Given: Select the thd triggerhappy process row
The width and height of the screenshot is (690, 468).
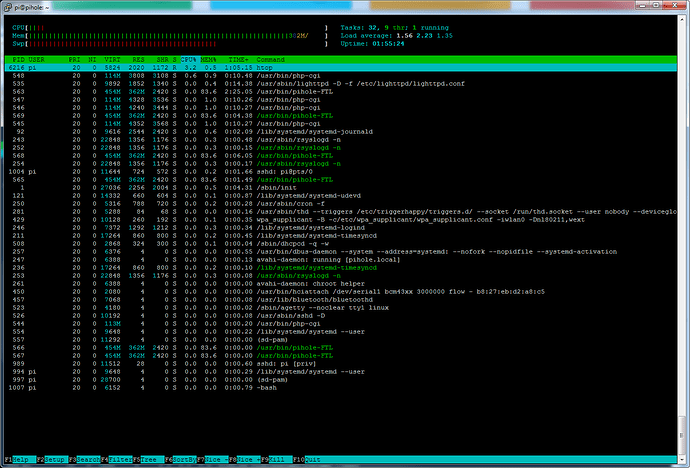Looking at the screenshot, I should coord(341,212).
